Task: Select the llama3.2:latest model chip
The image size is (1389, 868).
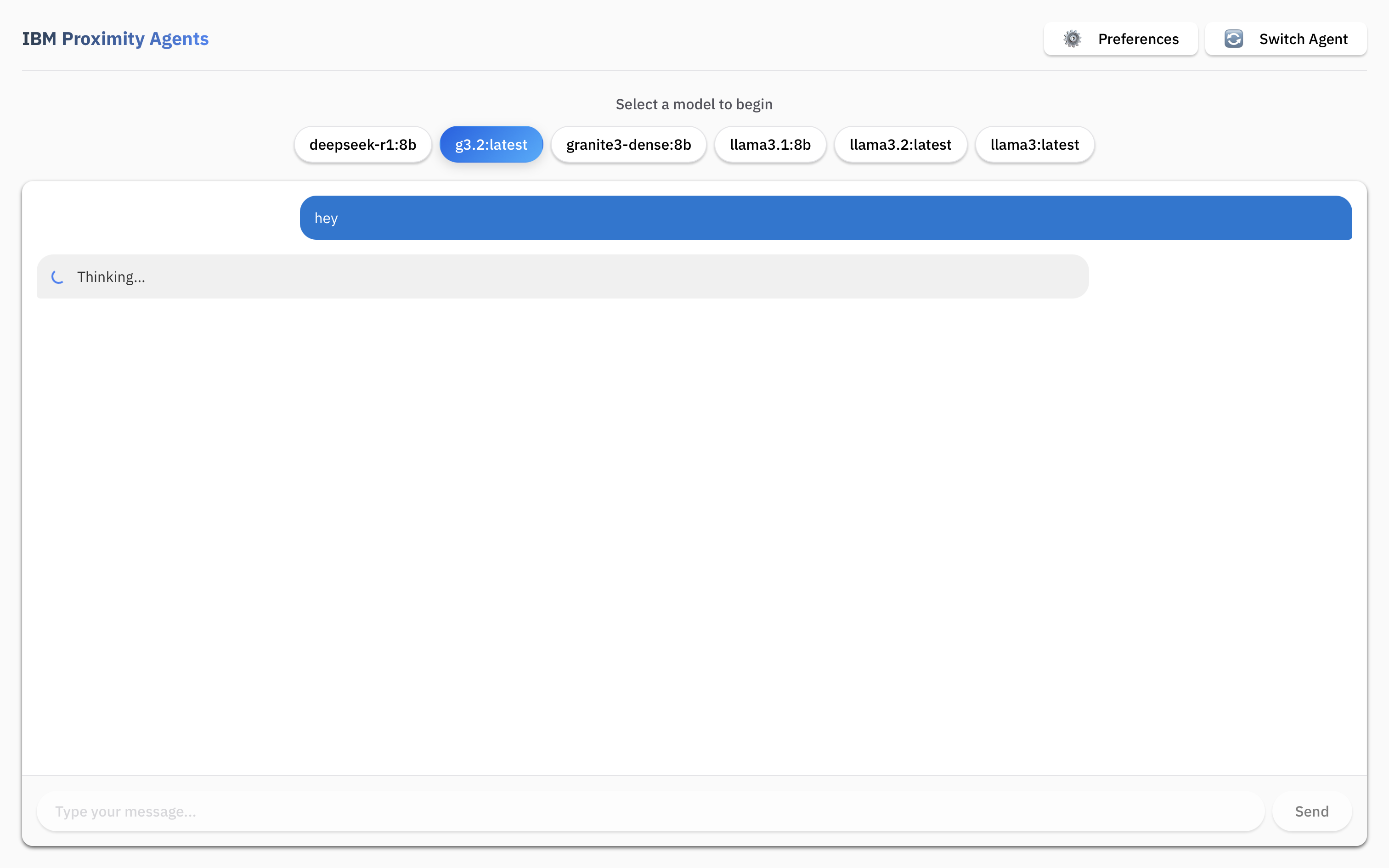Action: [899, 144]
